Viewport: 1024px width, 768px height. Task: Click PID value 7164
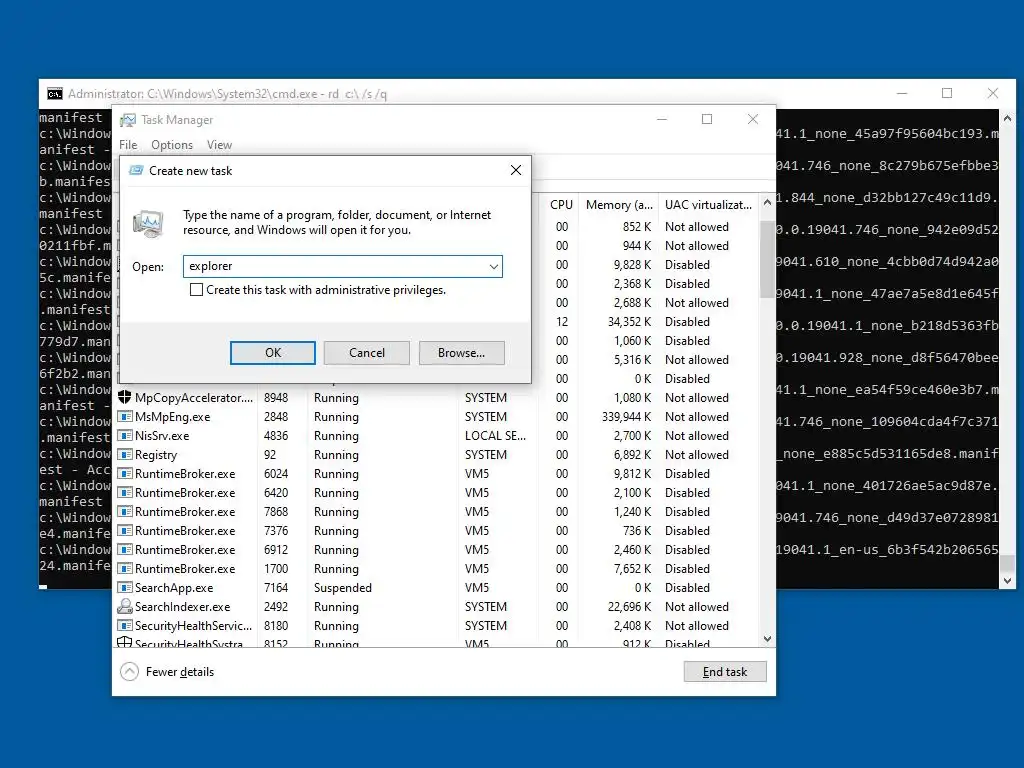276,587
